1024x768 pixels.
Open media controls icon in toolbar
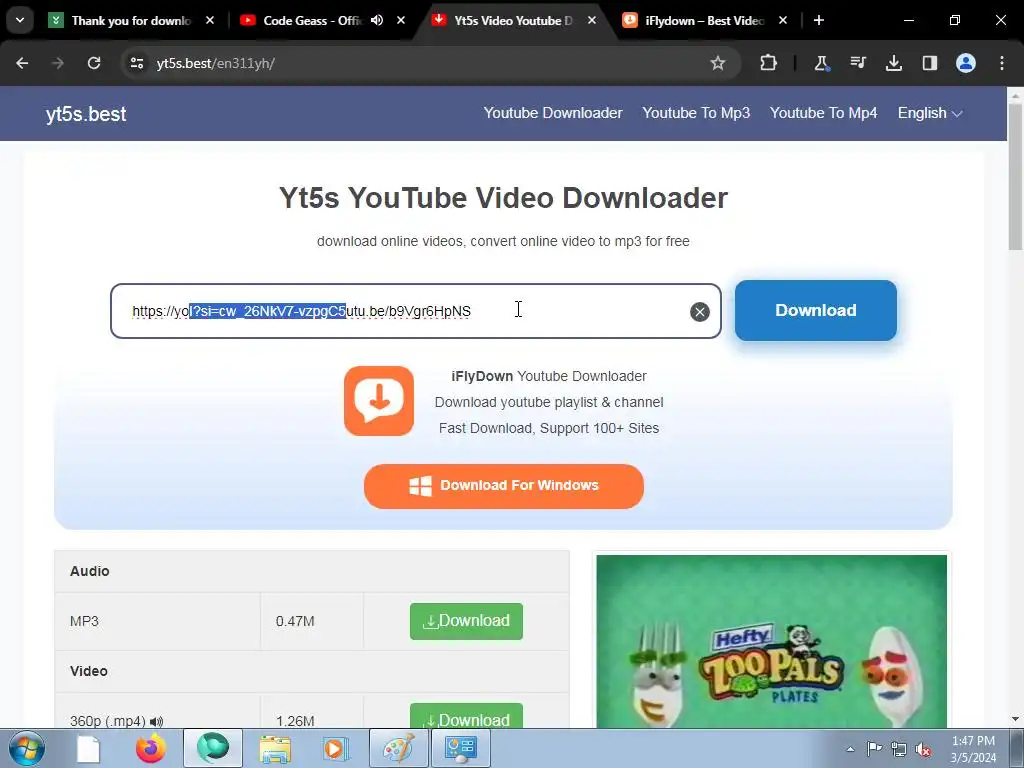(858, 63)
